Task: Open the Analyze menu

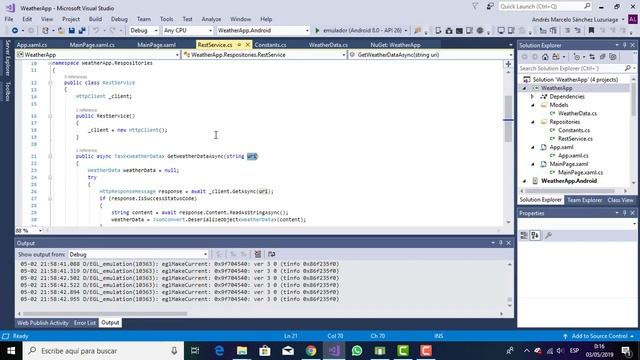Action: 211,19
